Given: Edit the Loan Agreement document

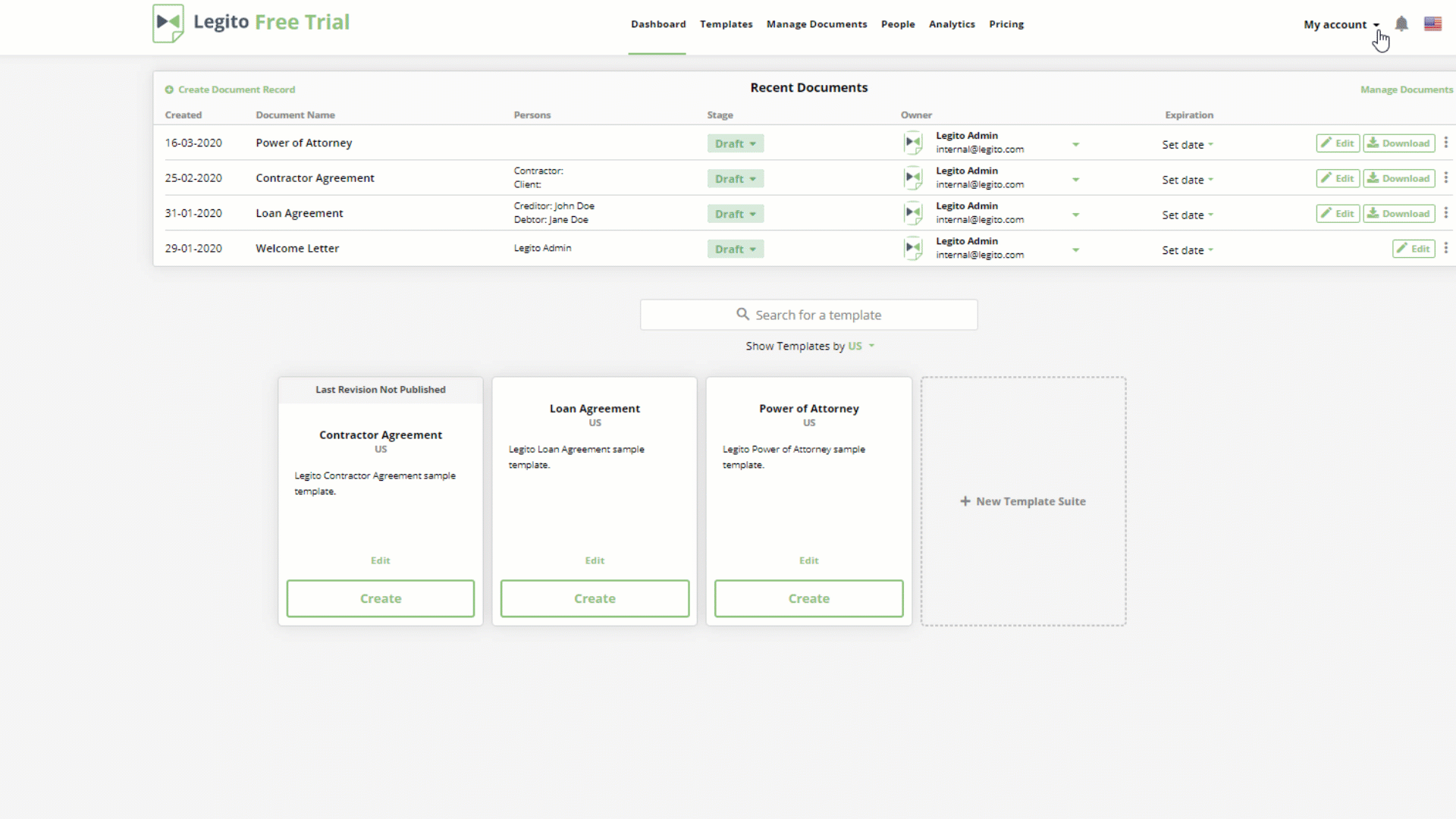Looking at the screenshot, I should (x=1338, y=214).
